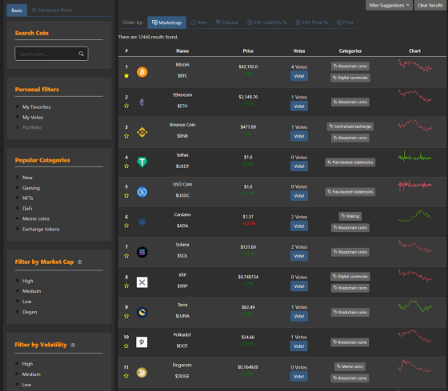Check the New popular category
This screenshot has height=391, width=448.
tap(17, 177)
